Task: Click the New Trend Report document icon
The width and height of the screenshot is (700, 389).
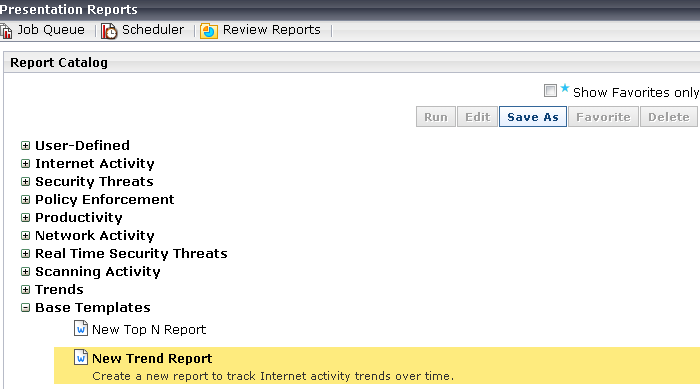Action: pos(81,357)
